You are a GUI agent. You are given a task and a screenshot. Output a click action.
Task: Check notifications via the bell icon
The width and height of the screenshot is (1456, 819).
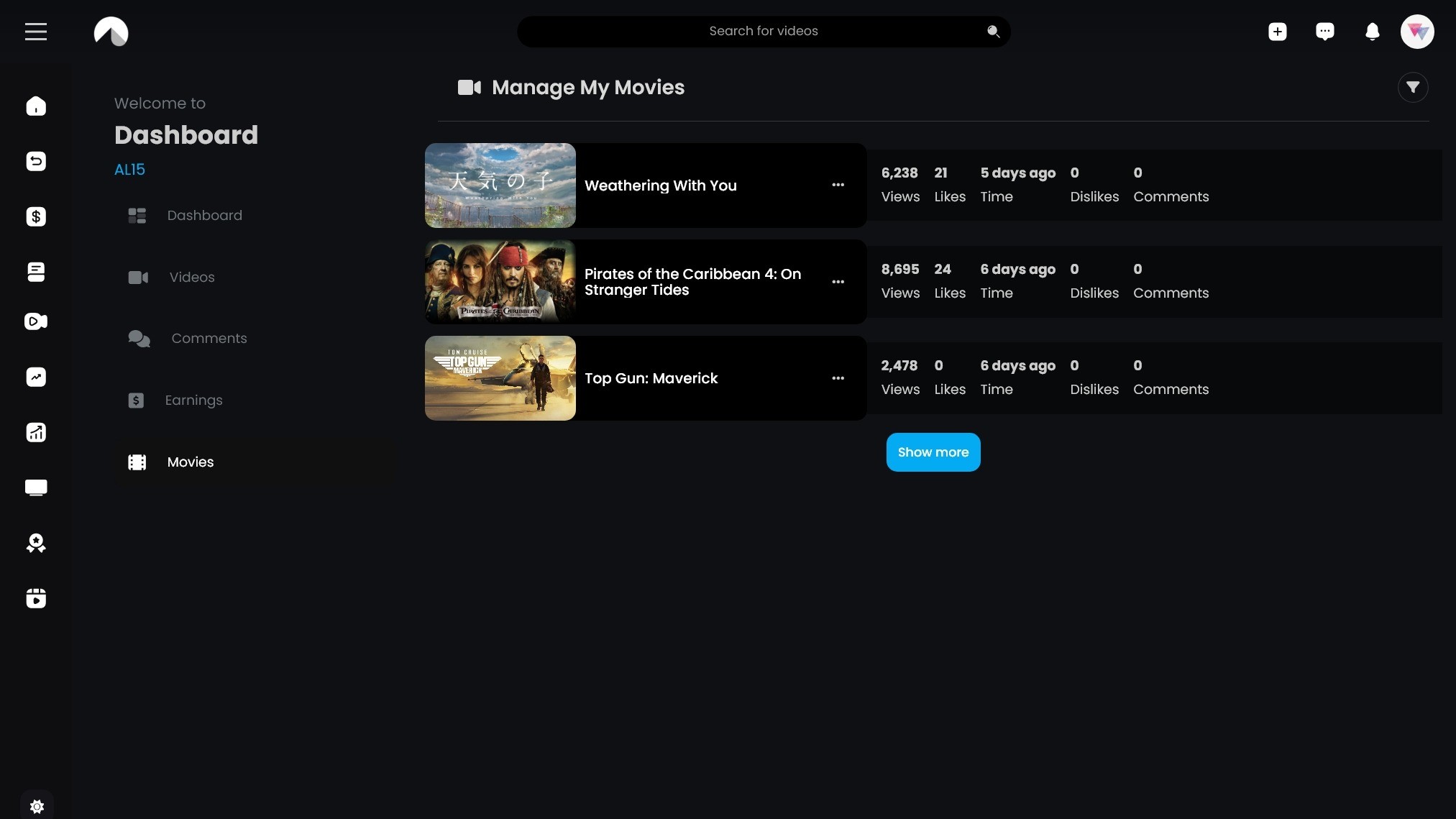coord(1372,32)
